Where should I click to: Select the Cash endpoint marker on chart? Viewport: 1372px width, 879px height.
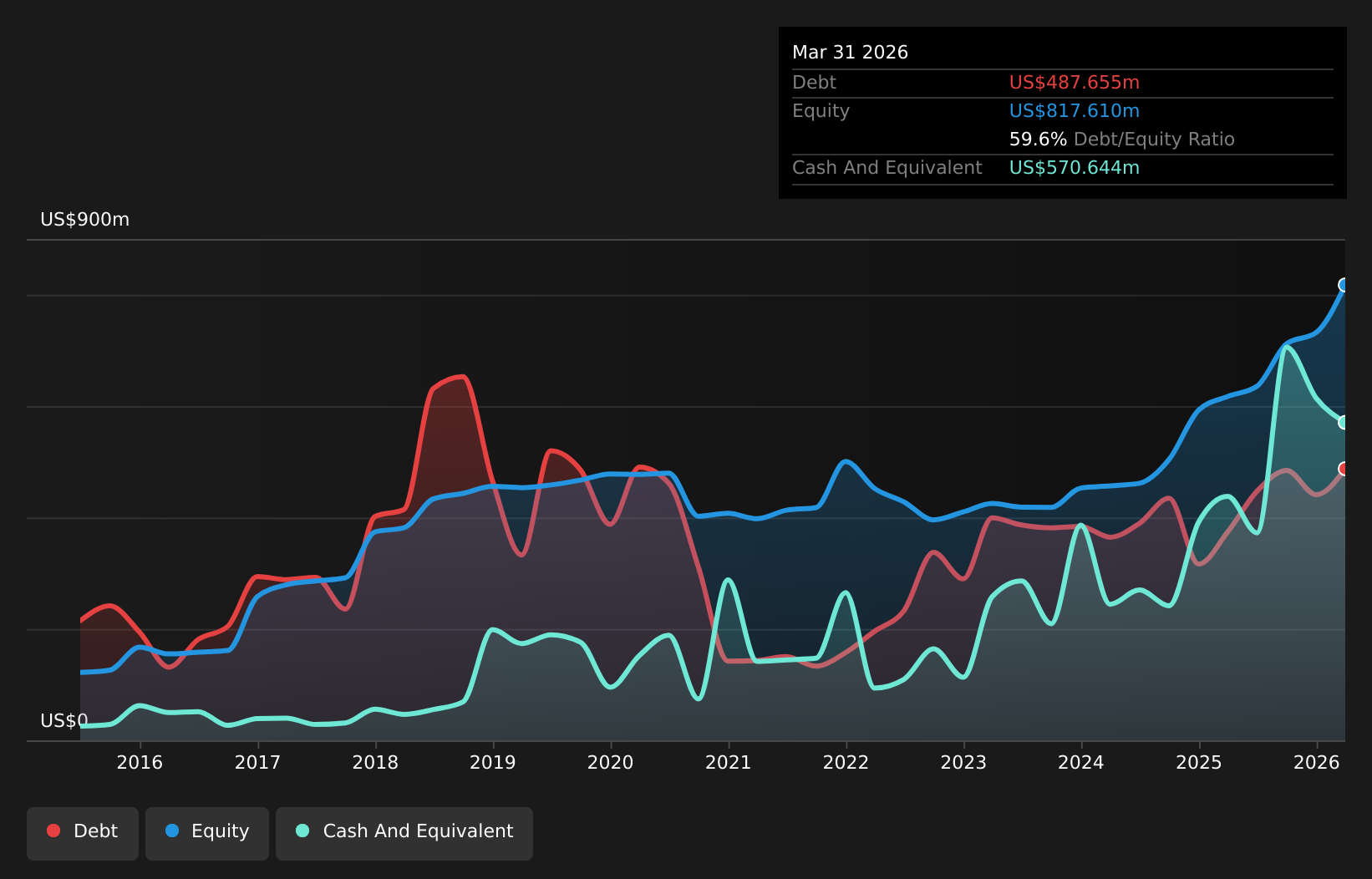coord(1344,423)
